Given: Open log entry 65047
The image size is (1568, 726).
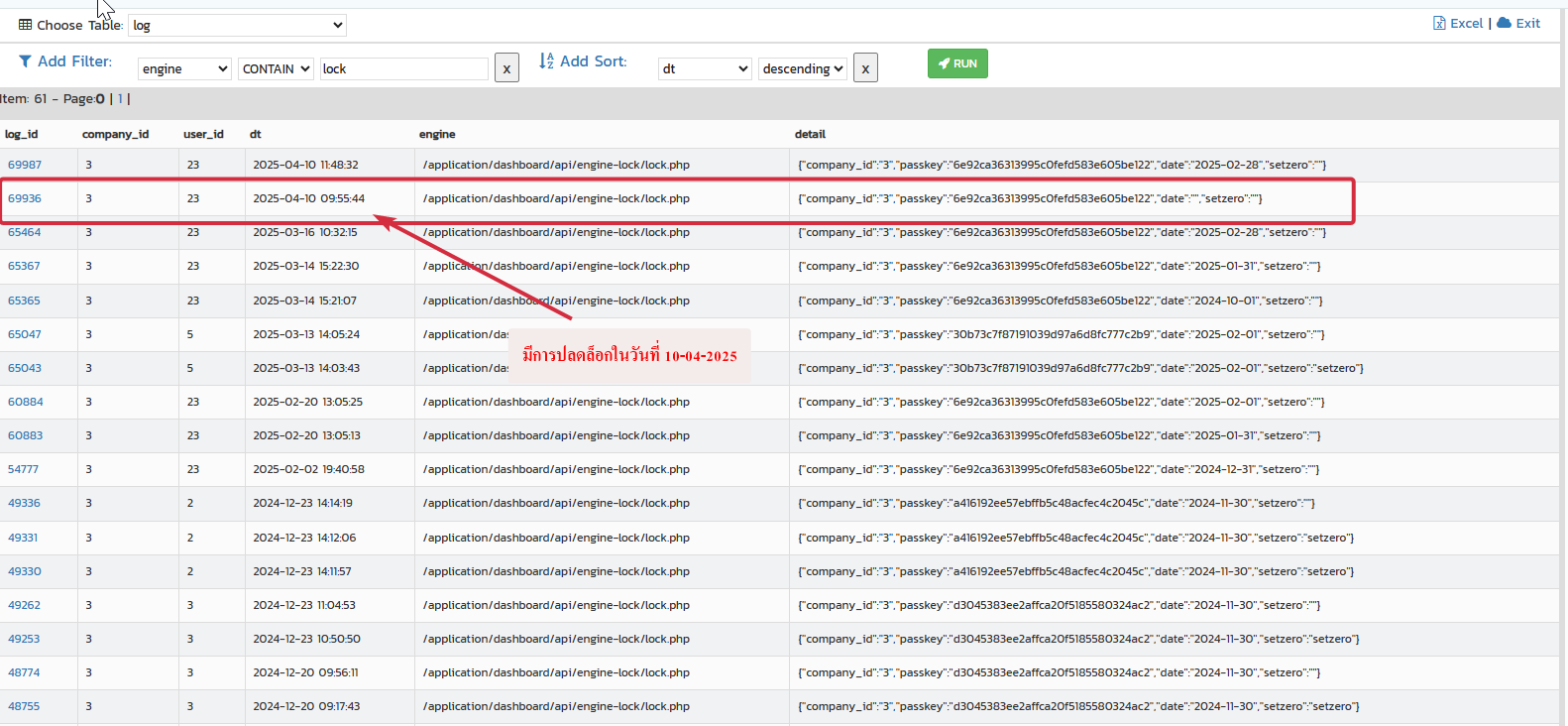Looking at the screenshot, I should coord(25,334).
